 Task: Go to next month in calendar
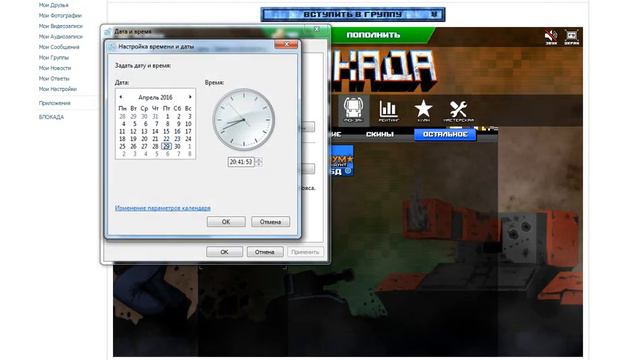point(190,97)
